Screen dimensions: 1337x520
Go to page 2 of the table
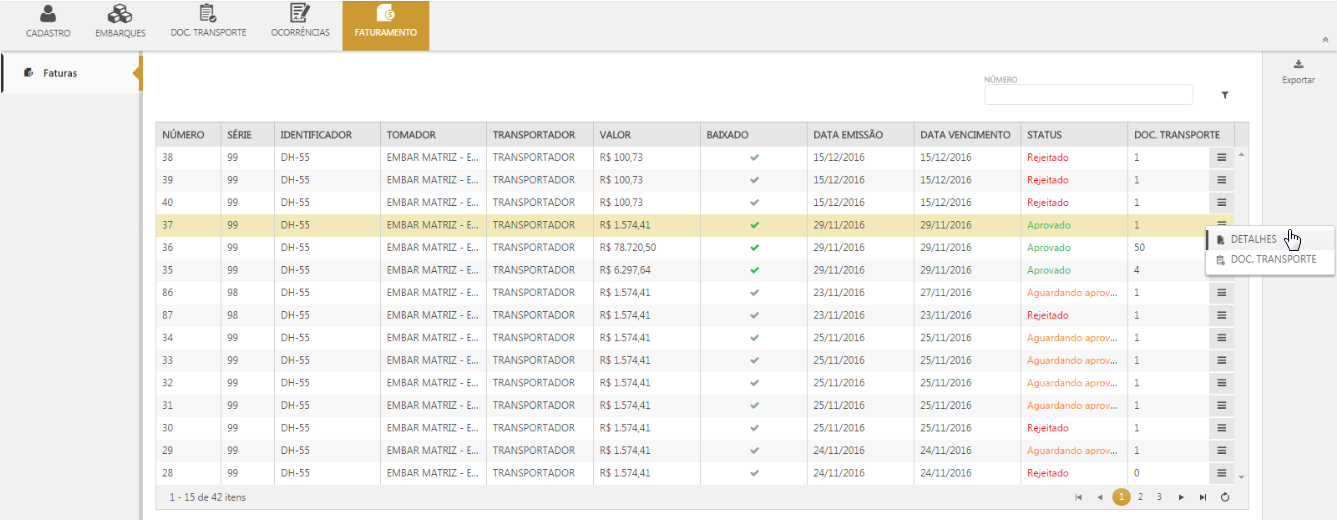click(x=1140, y=497)
